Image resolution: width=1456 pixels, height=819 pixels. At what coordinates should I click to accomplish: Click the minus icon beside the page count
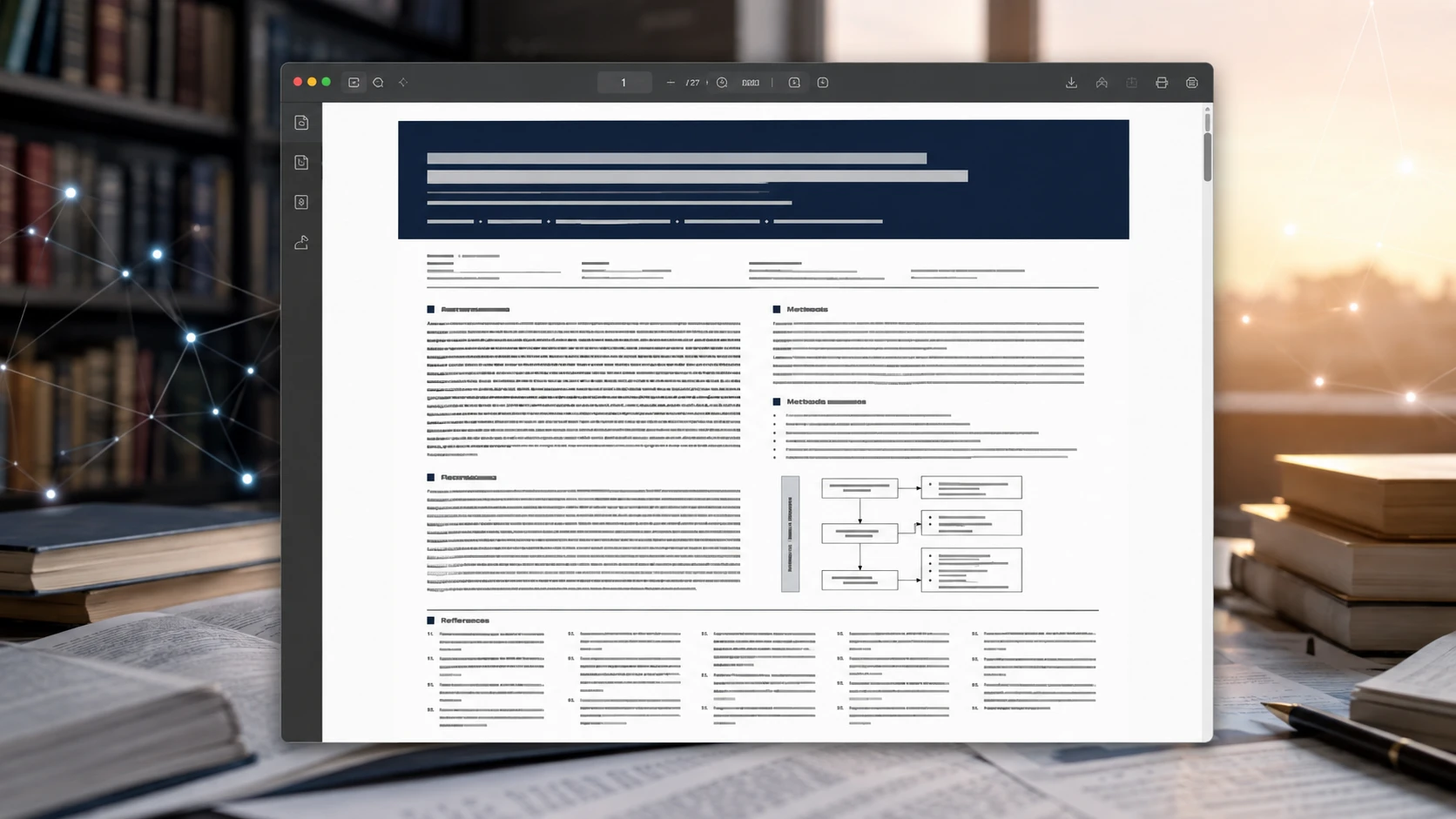tap(671, 83)
